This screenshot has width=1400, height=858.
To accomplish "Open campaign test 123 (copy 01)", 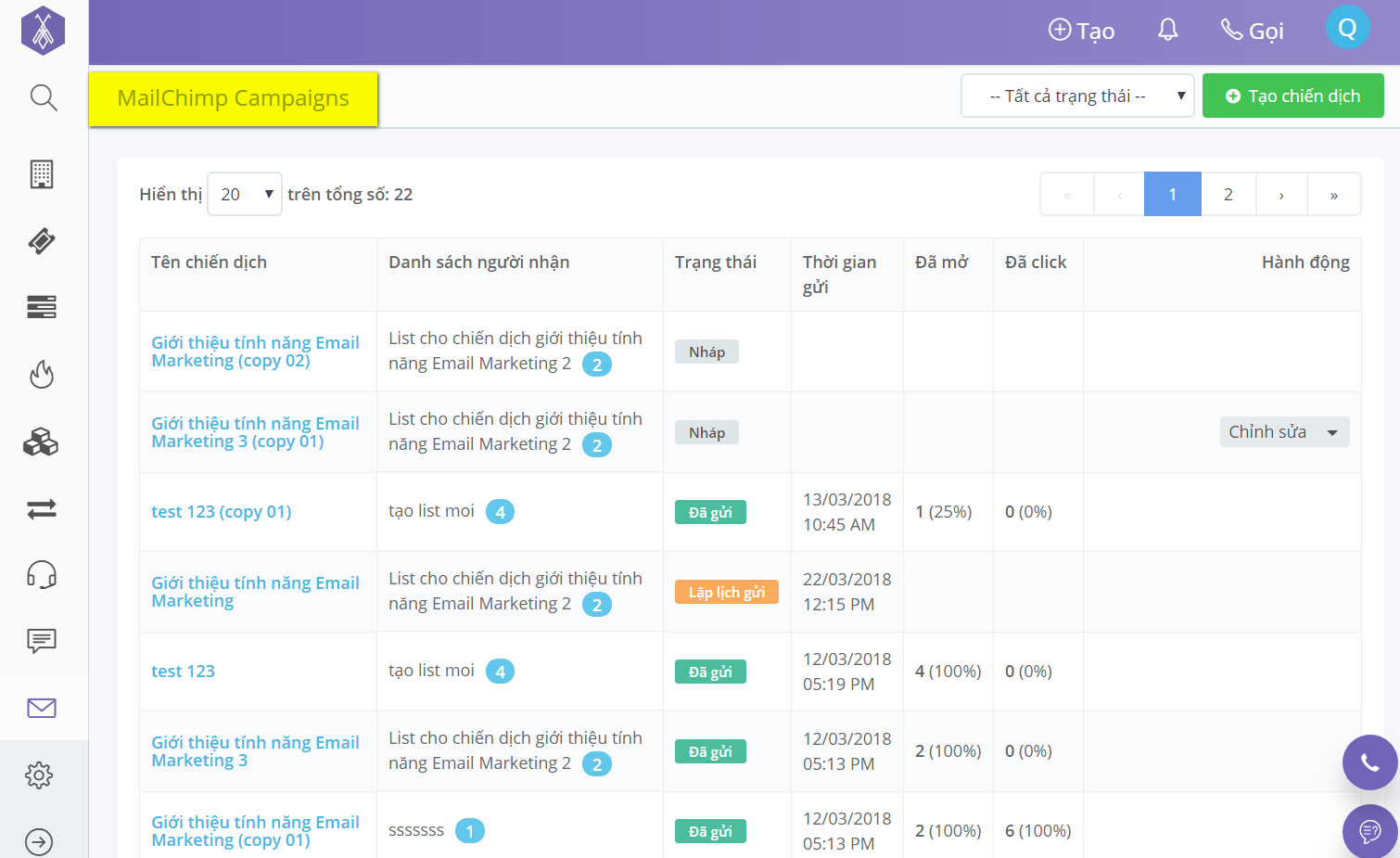I will 221,512.
